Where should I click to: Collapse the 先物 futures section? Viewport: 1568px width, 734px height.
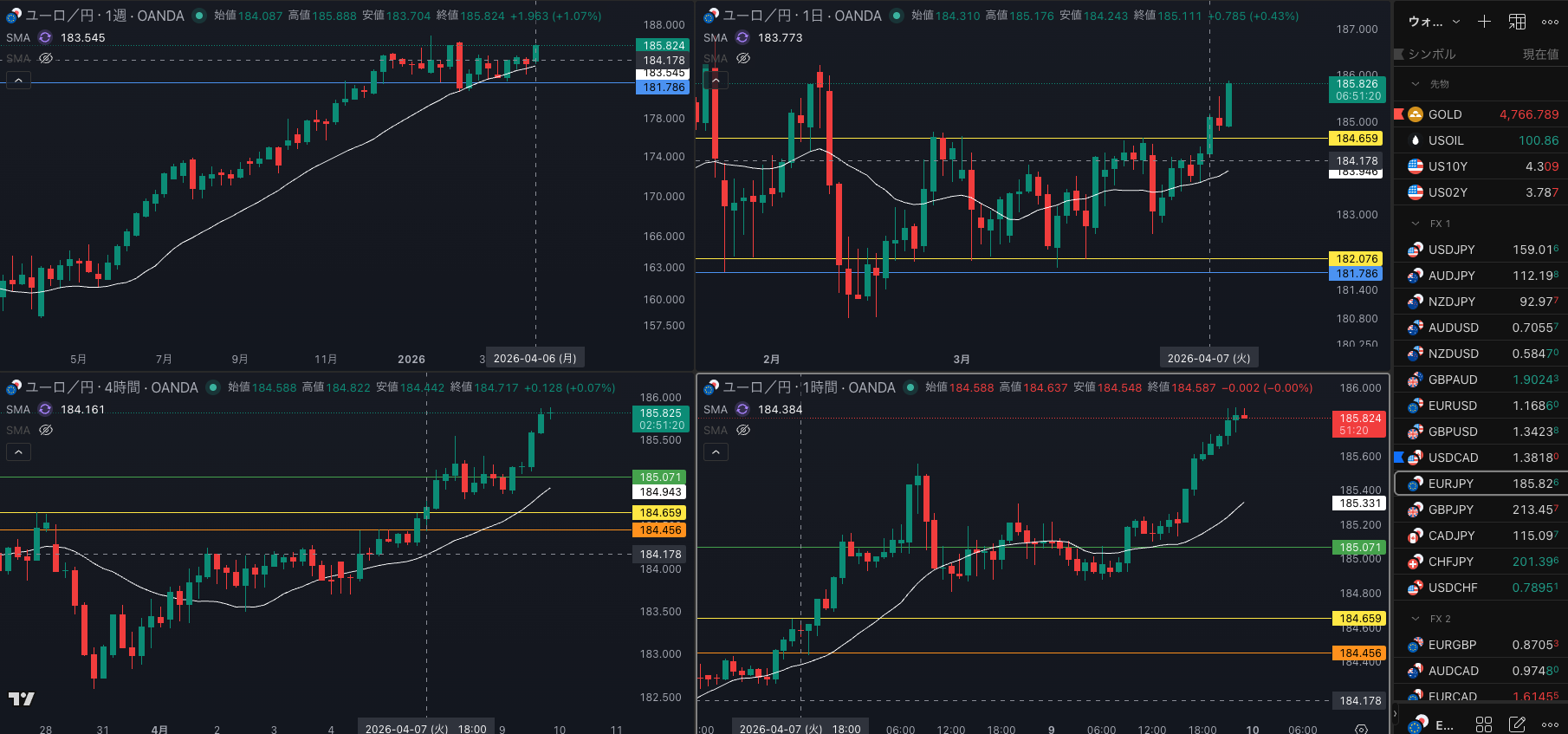[1416, 84]
